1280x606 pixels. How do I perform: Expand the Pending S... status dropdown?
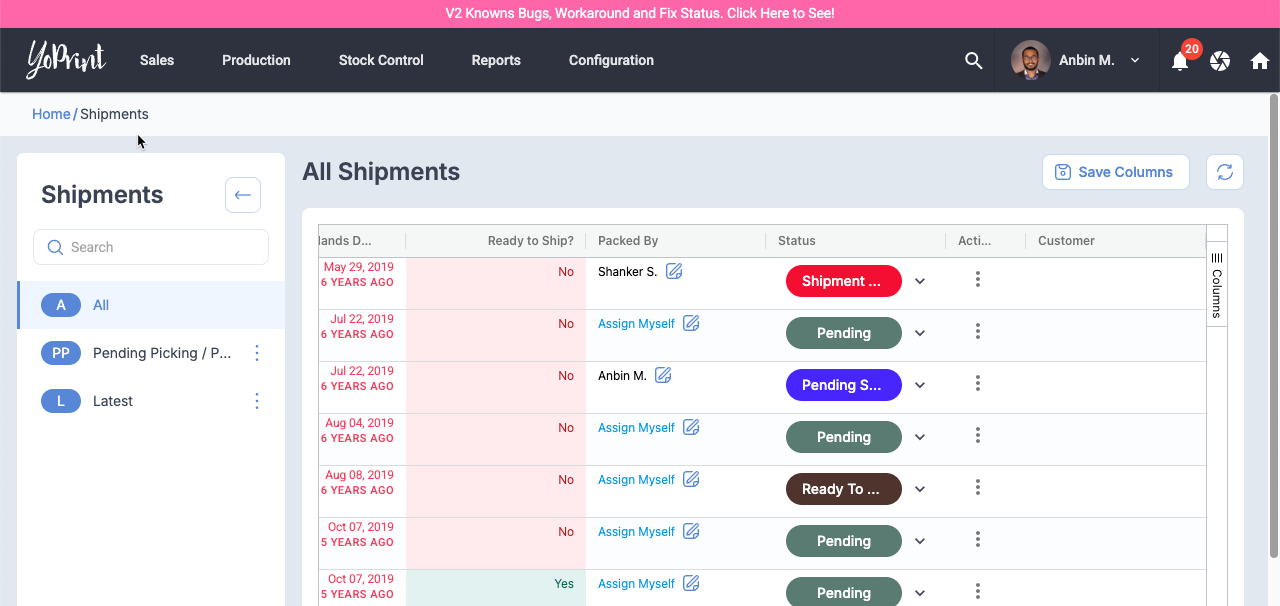tap(920, 385)
